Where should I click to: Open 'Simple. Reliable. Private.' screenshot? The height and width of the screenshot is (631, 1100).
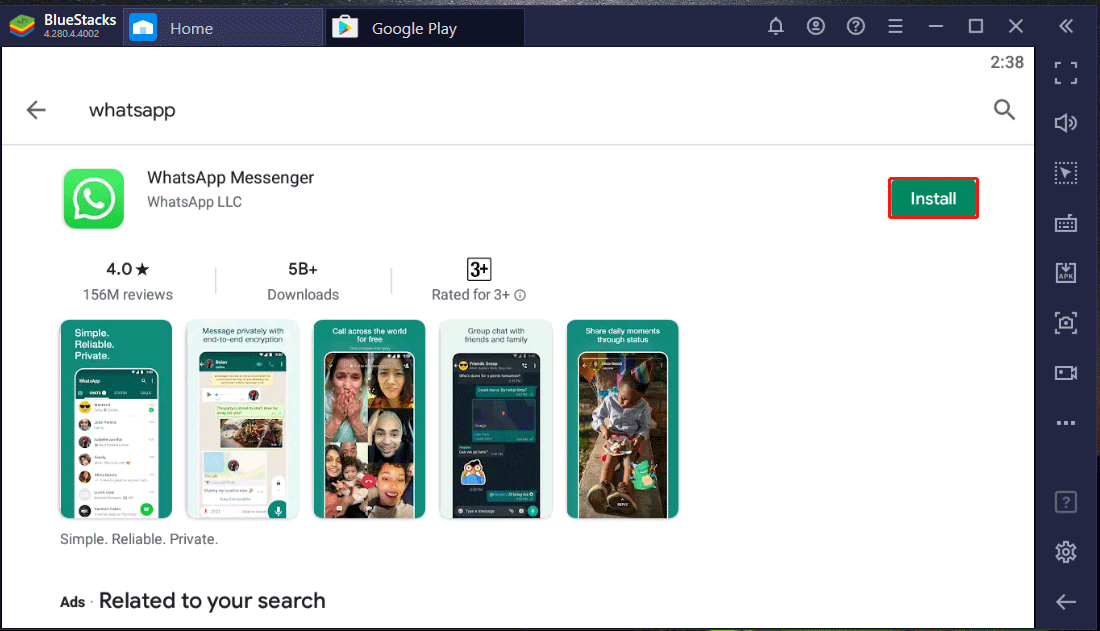[116, 419]
